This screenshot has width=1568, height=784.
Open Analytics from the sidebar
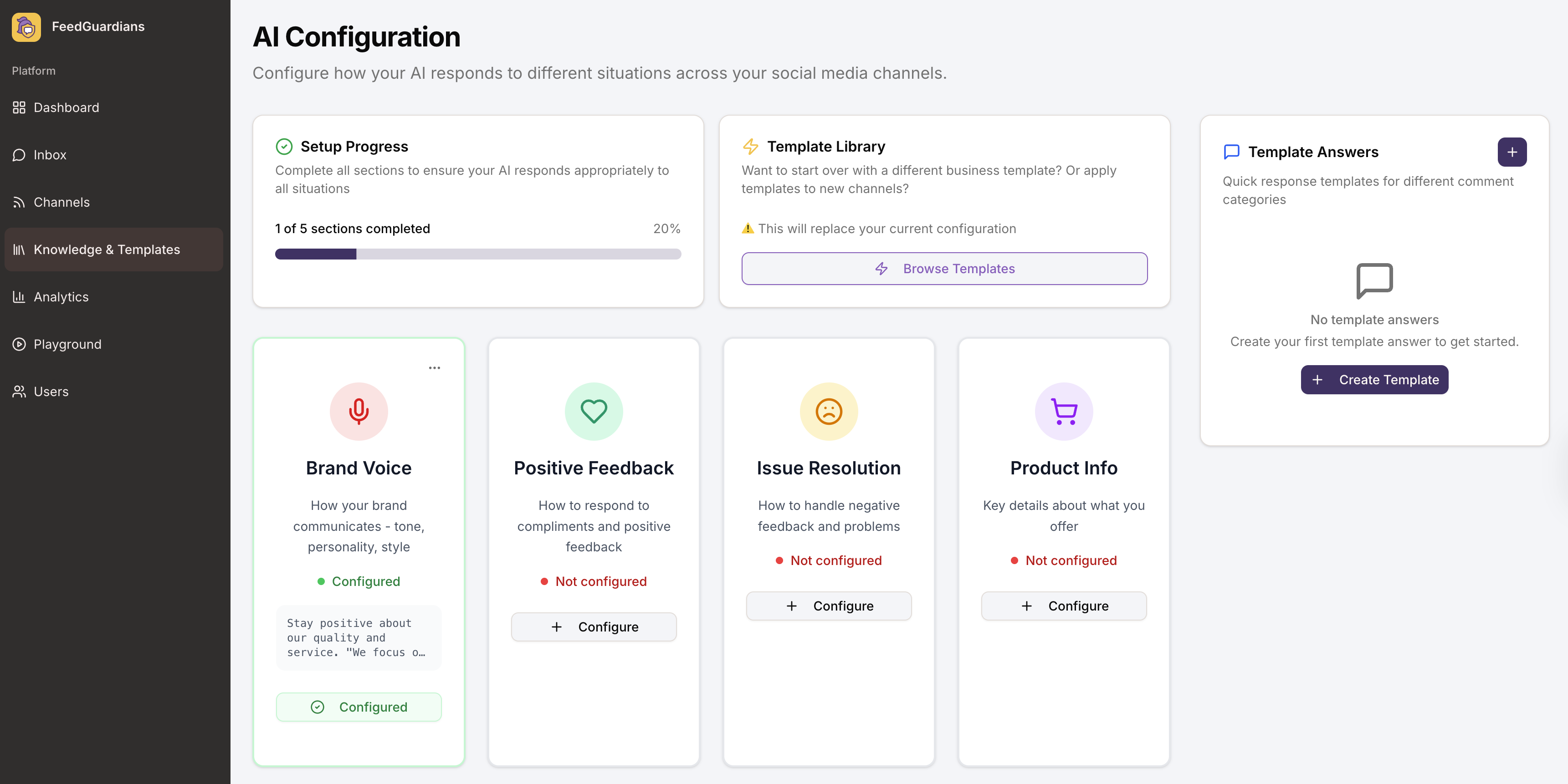tap(61, 297)
